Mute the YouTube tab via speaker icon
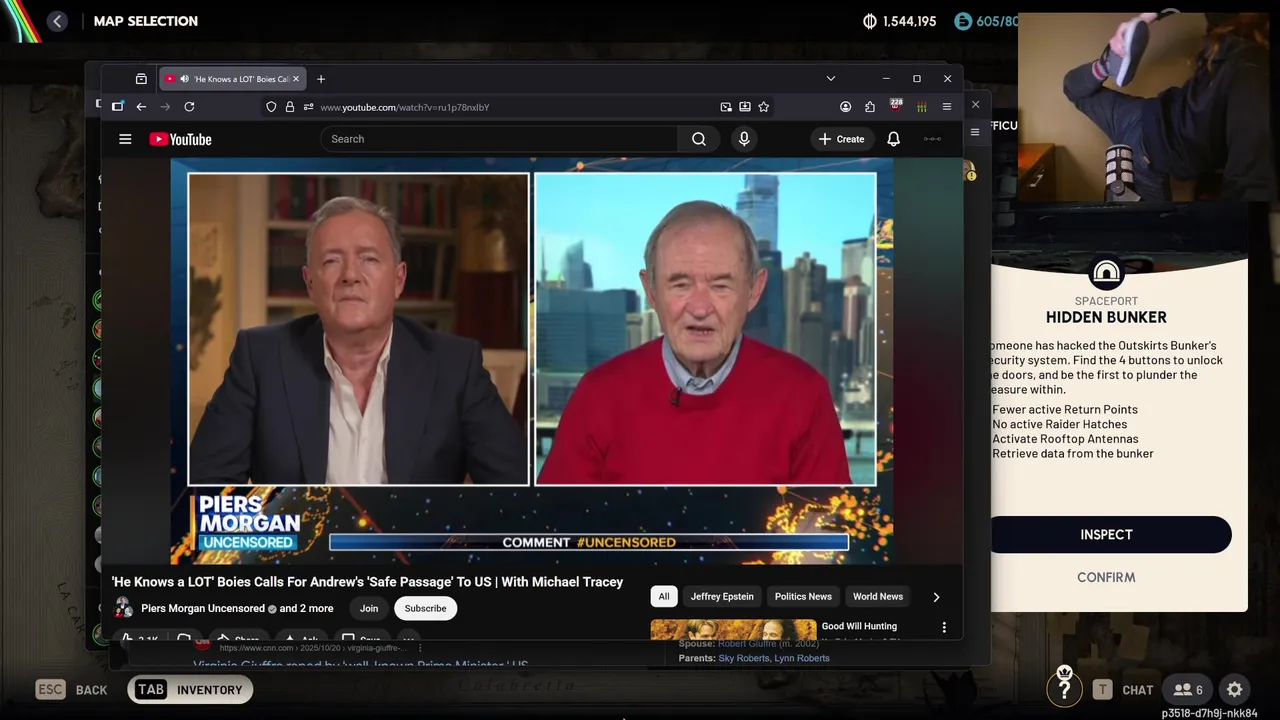 tap(184, 79)
